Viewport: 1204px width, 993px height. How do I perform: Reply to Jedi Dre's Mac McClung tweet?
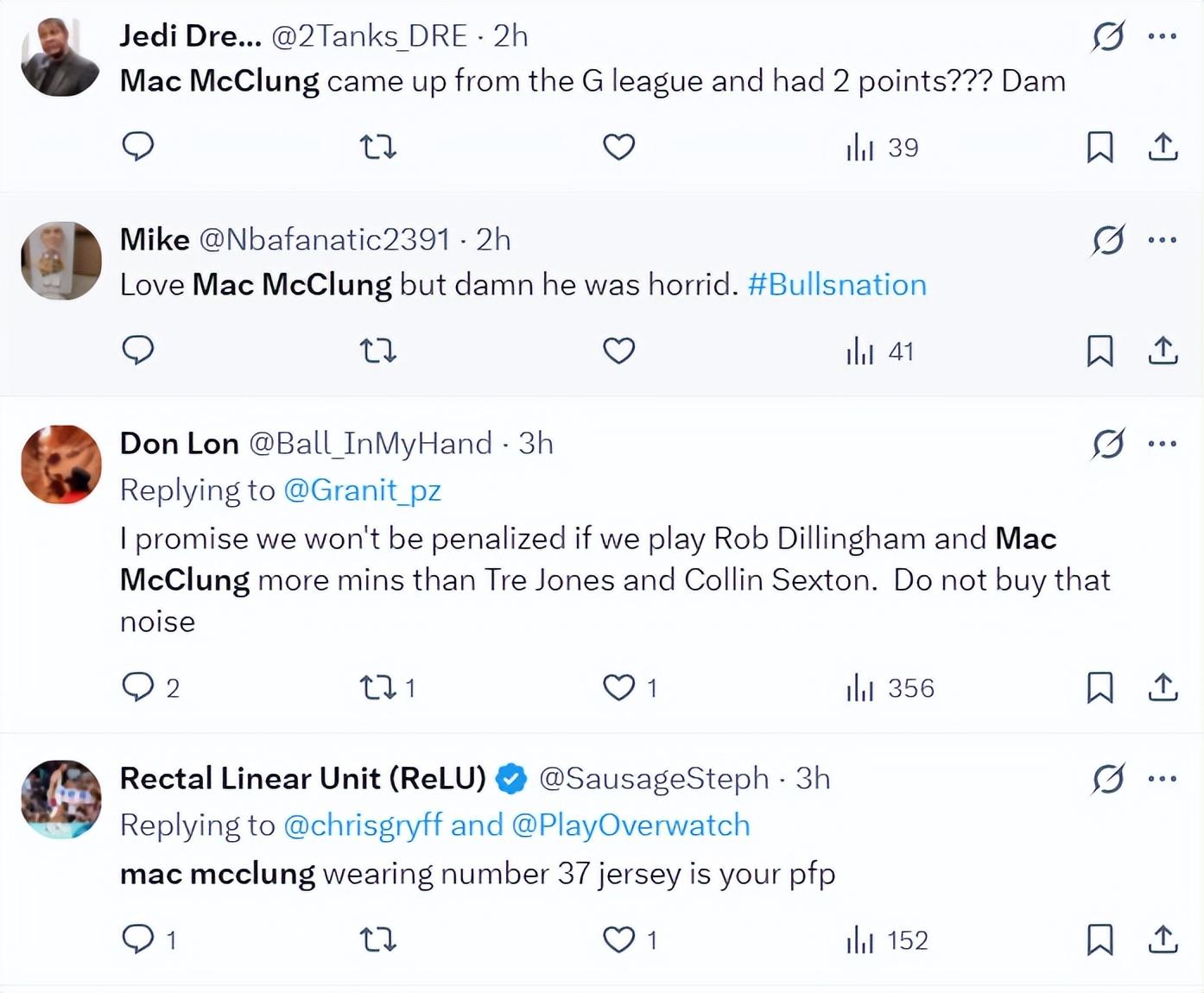coord(138,147)
